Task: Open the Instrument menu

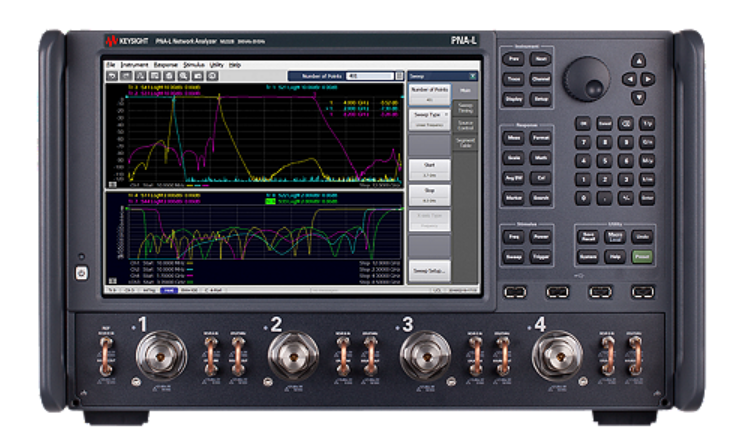Action: click(x=134, y=65)
